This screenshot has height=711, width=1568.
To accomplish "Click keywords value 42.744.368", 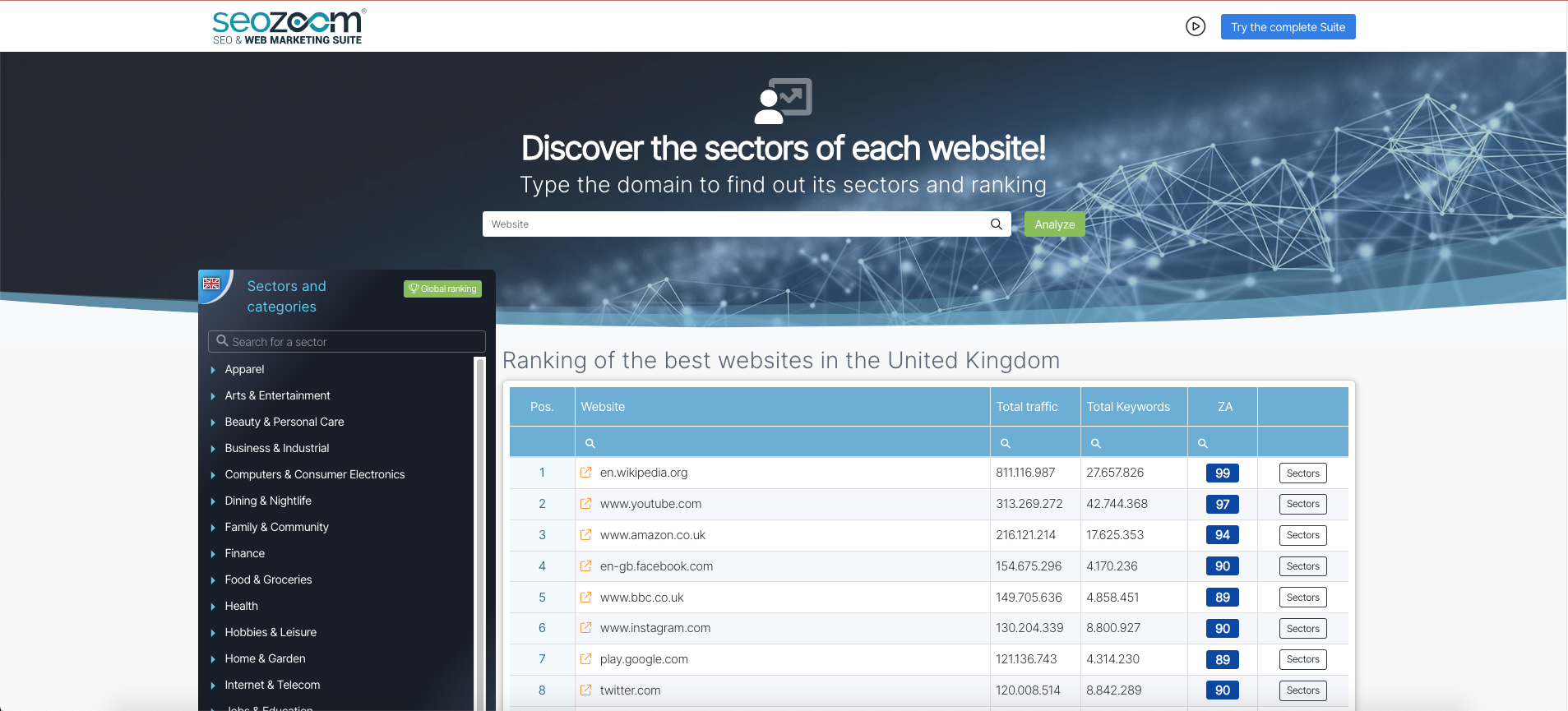I will (1117, 504).
